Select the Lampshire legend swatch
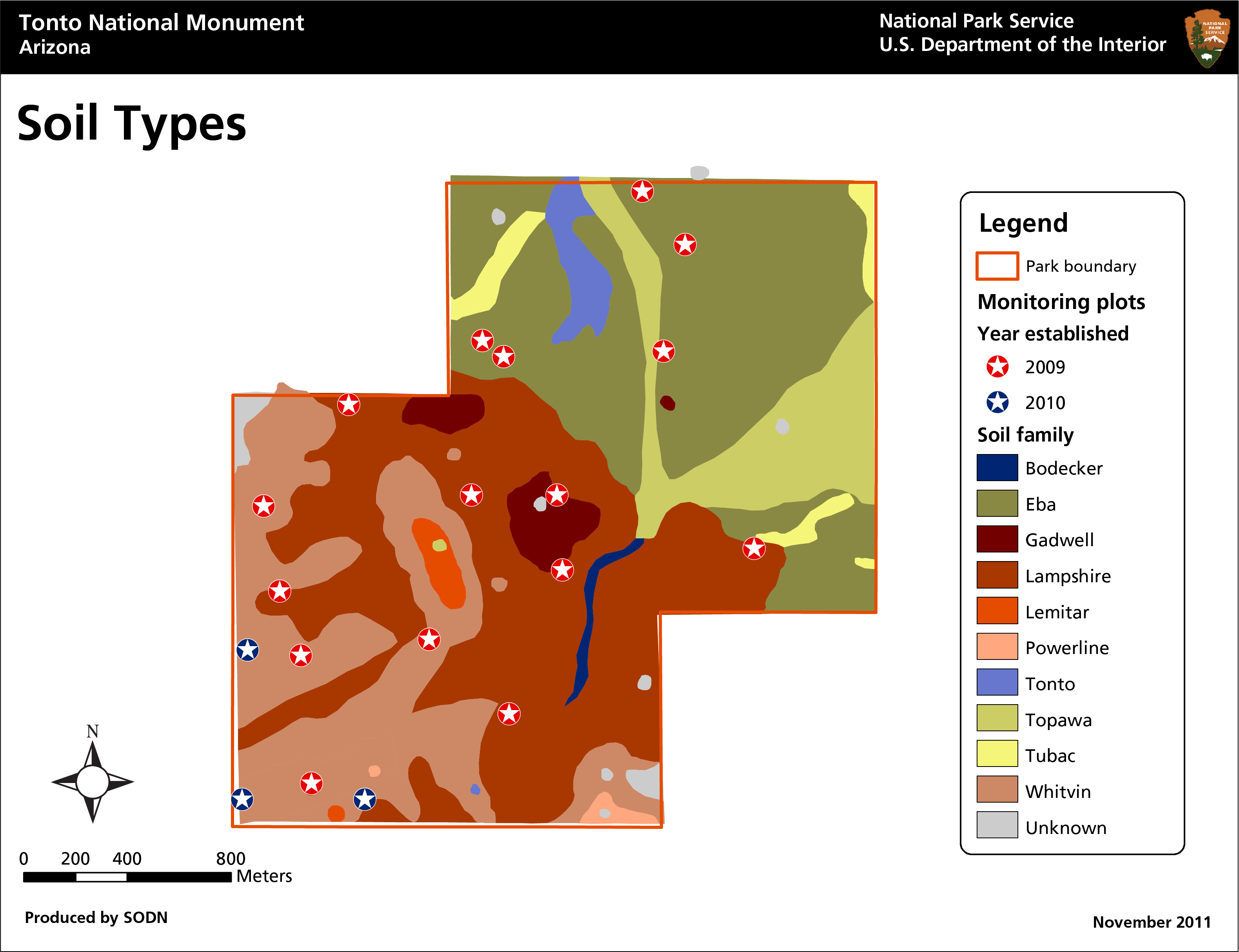The height and width of the screenshot is (952, 1239). tap(997, 575)
